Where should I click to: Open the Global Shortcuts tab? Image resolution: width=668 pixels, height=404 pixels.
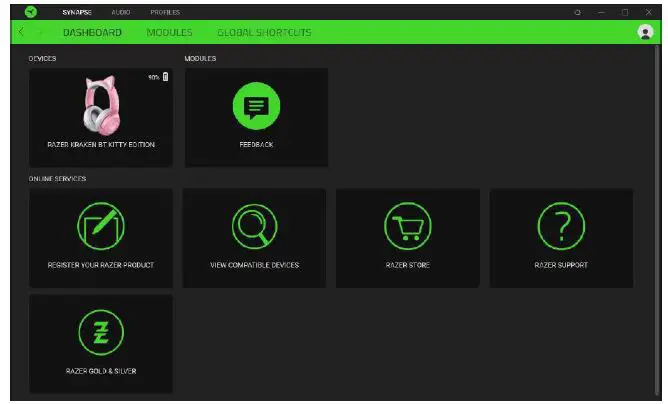pyautogui.click(x=264, y=32)
